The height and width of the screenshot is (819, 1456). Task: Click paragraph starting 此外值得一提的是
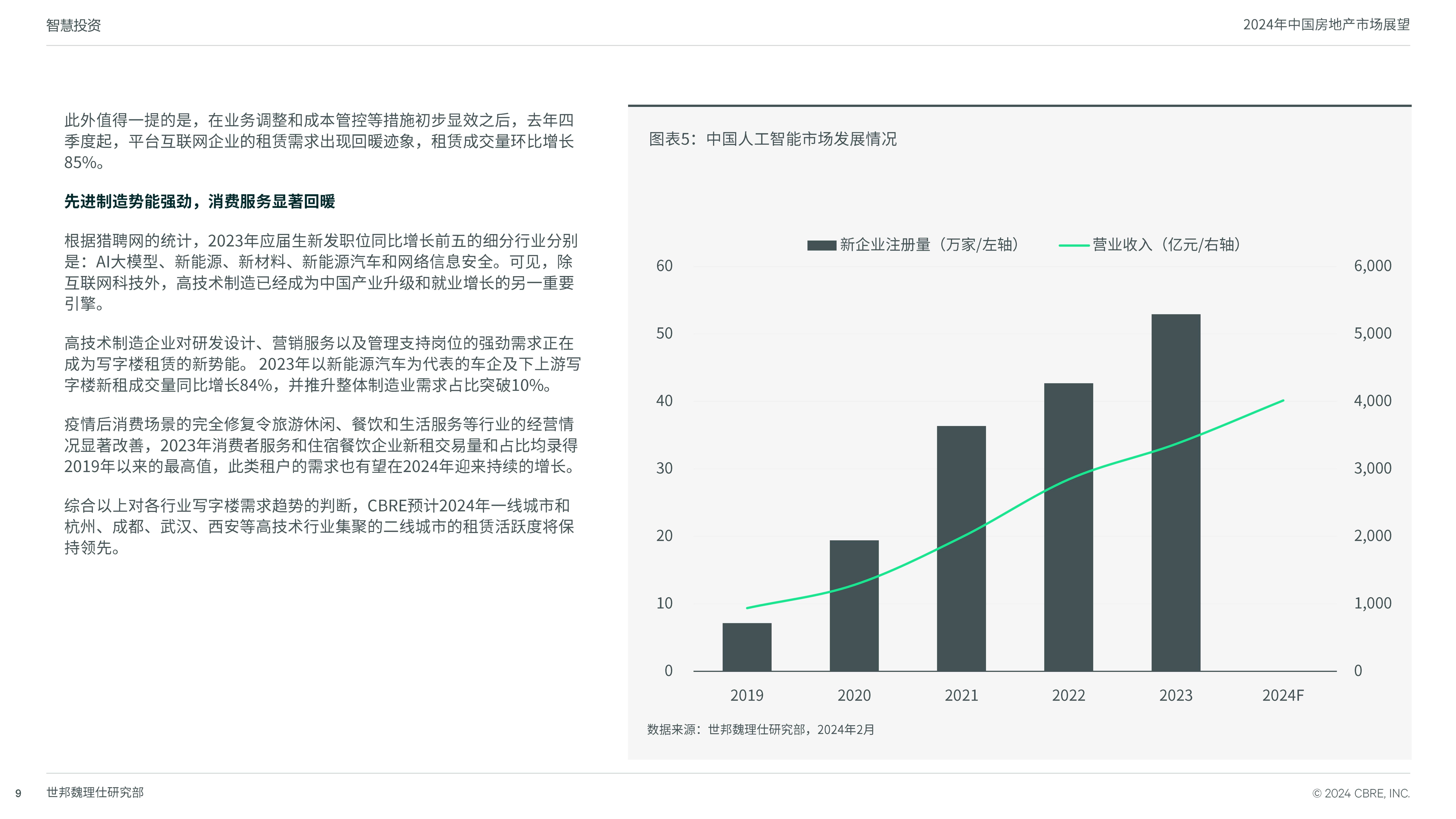pos(319,141)
